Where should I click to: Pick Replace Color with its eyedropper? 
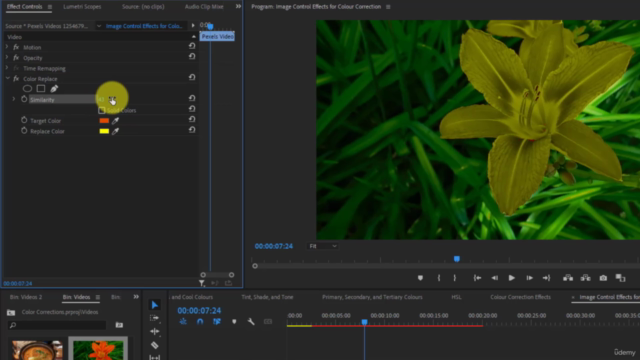pyautogui.click(x=116, y=131)
